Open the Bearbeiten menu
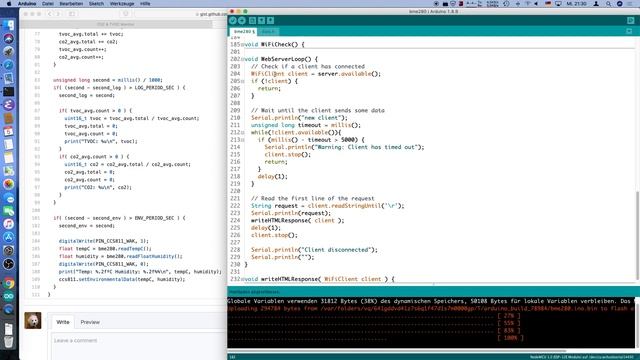640x360 pixels. pos(71,4)
